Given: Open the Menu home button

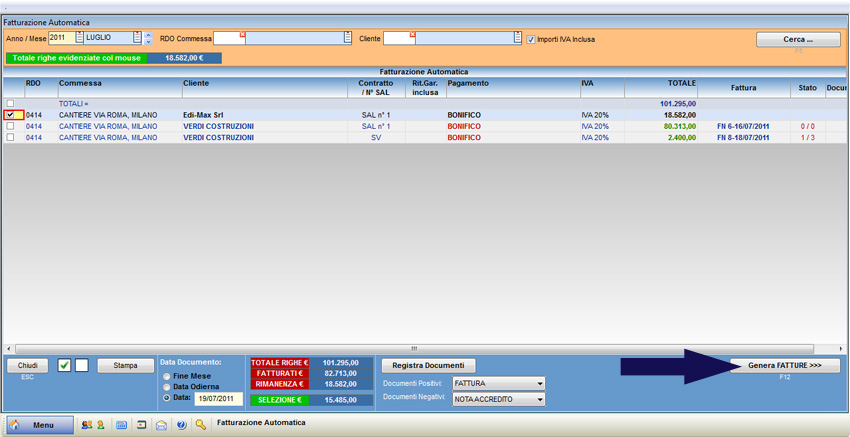Looking at the screenshot, I should click(40, 425).
